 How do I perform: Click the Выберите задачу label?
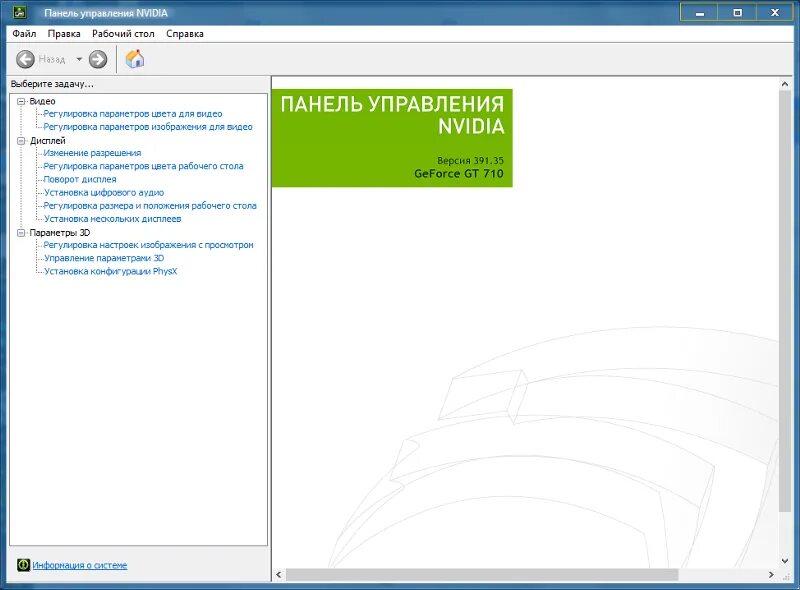tap(52, 84)
